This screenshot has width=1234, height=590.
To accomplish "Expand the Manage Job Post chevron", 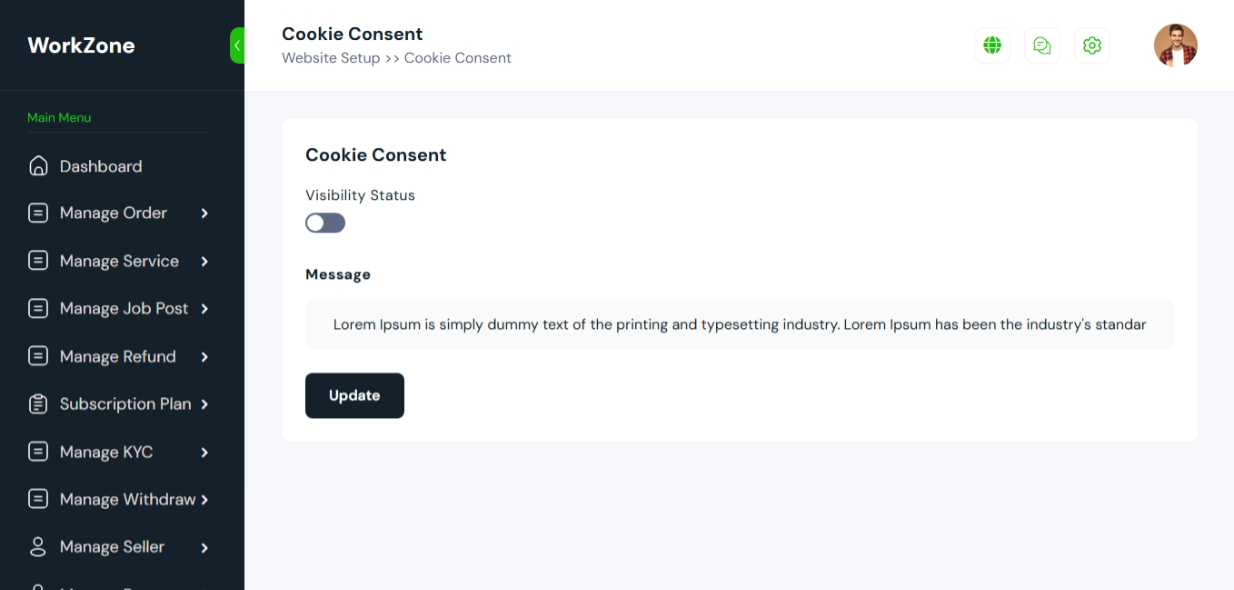I will coord(204,309).
